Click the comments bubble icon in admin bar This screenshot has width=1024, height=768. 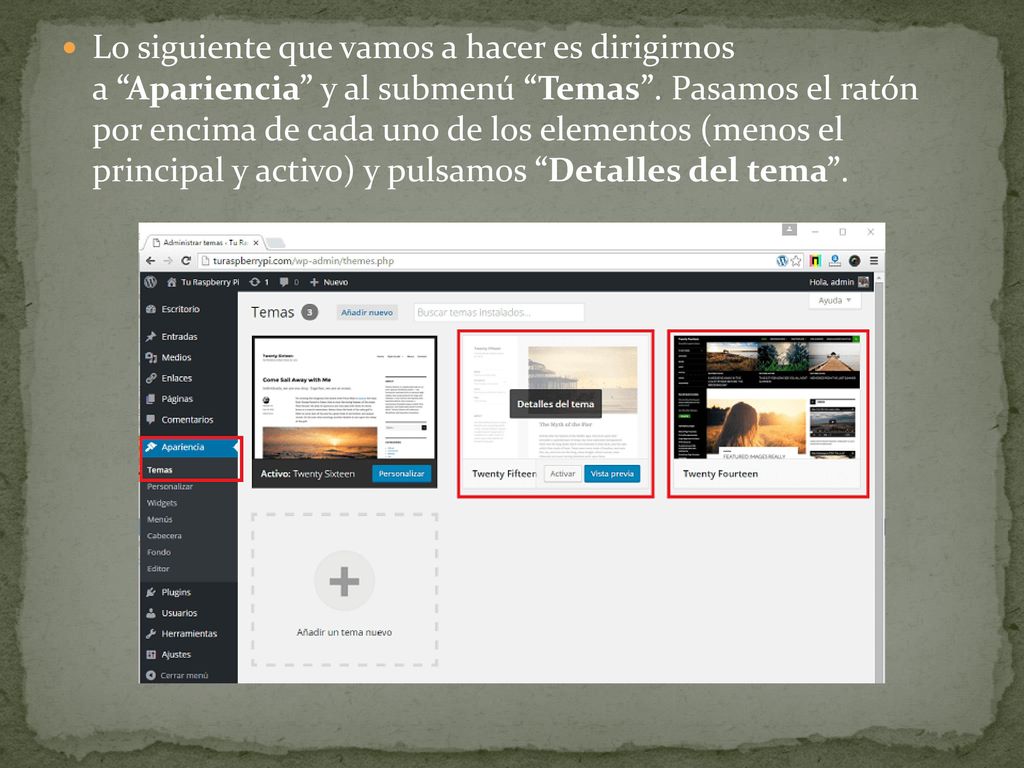click(289, 282)
